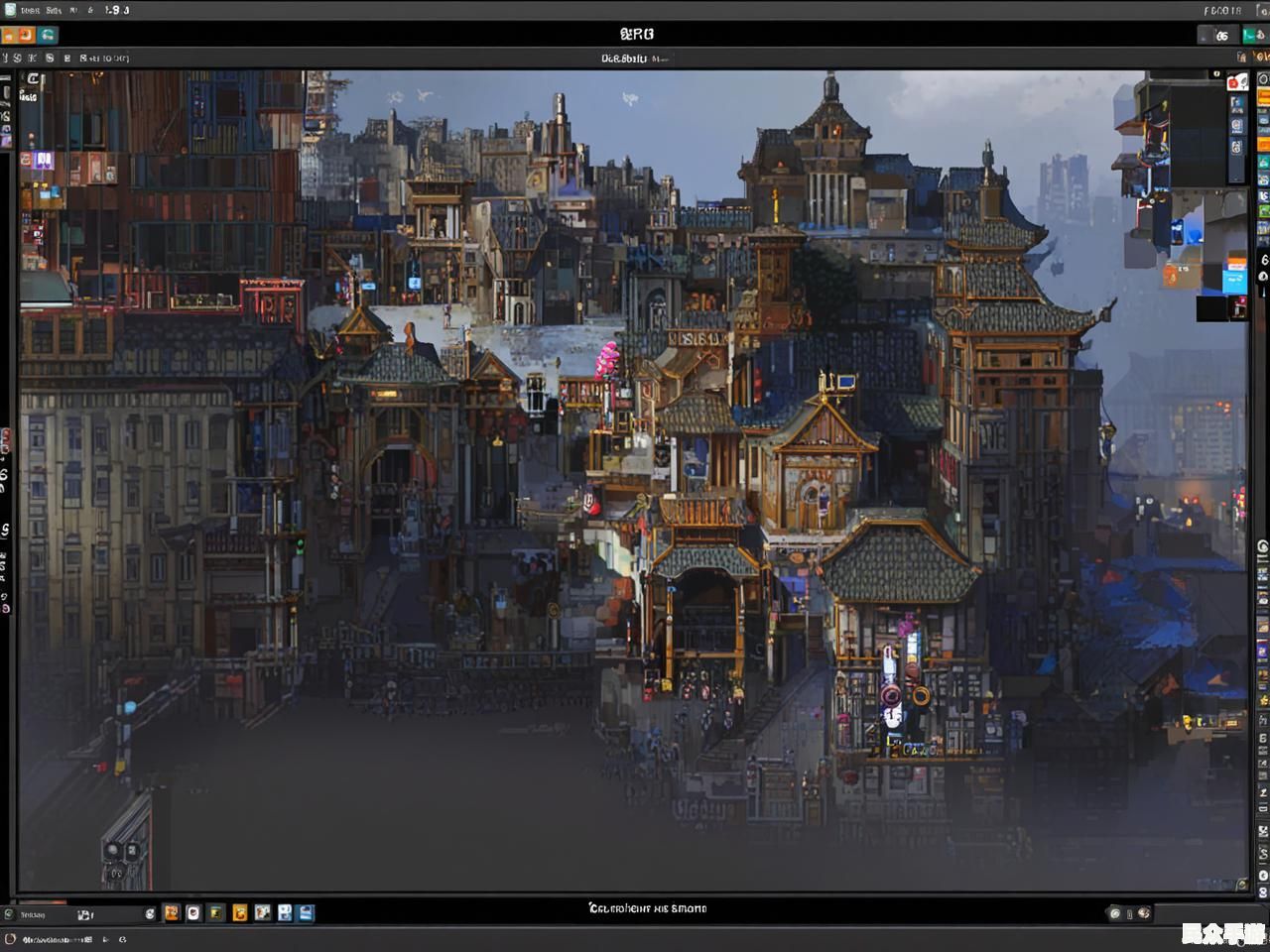Click the pixel-art city canvas

(x=635, y=476)
